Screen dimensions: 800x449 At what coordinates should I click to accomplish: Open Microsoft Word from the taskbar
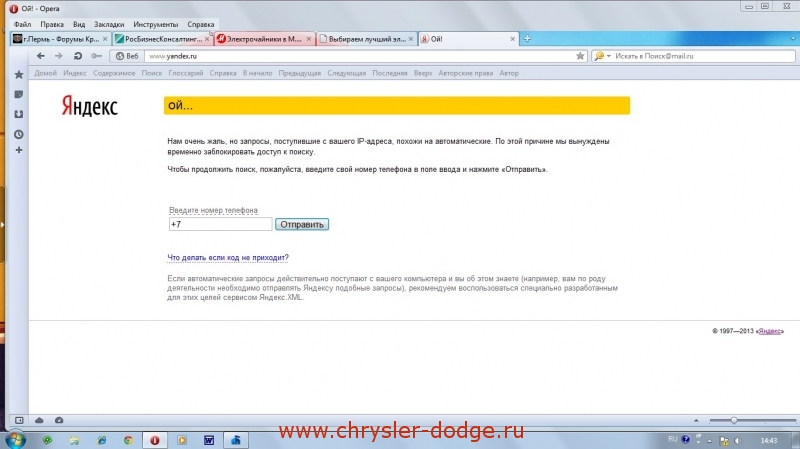tap(209, 440)
